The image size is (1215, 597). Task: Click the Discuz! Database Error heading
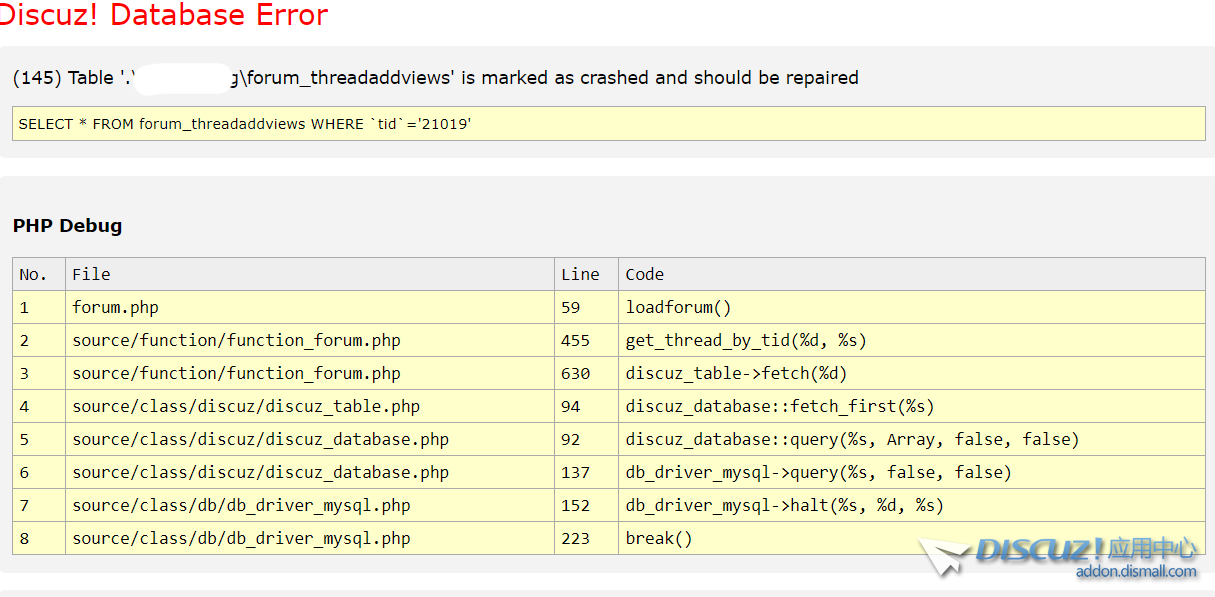164,16
